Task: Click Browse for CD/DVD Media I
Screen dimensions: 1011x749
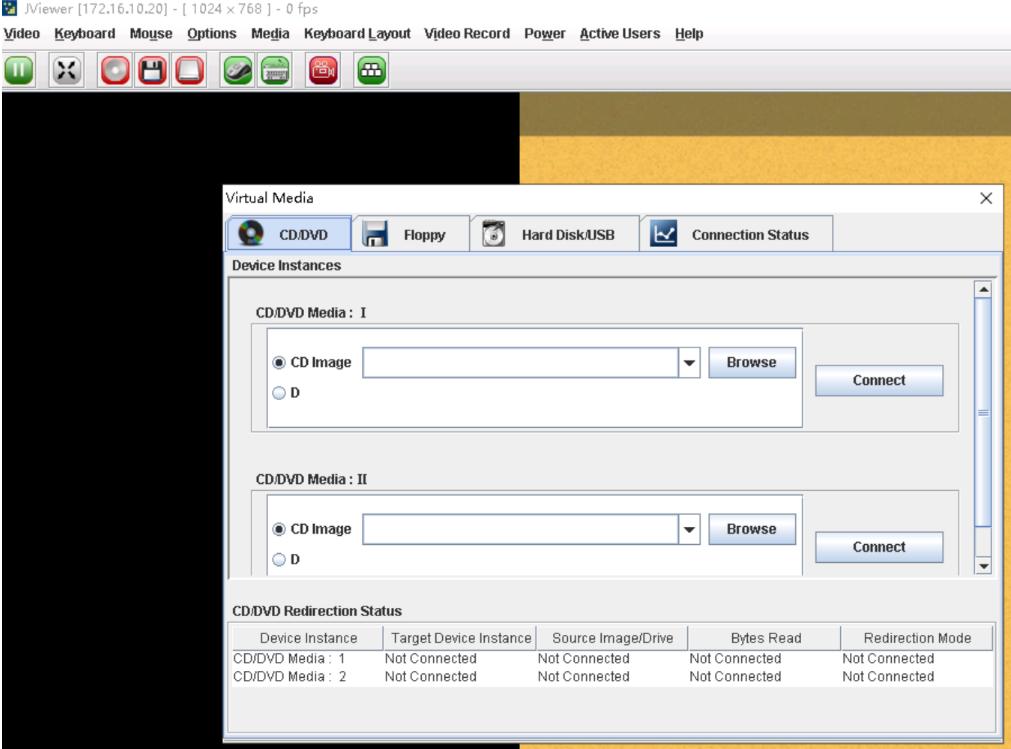Action: [751, 363]
